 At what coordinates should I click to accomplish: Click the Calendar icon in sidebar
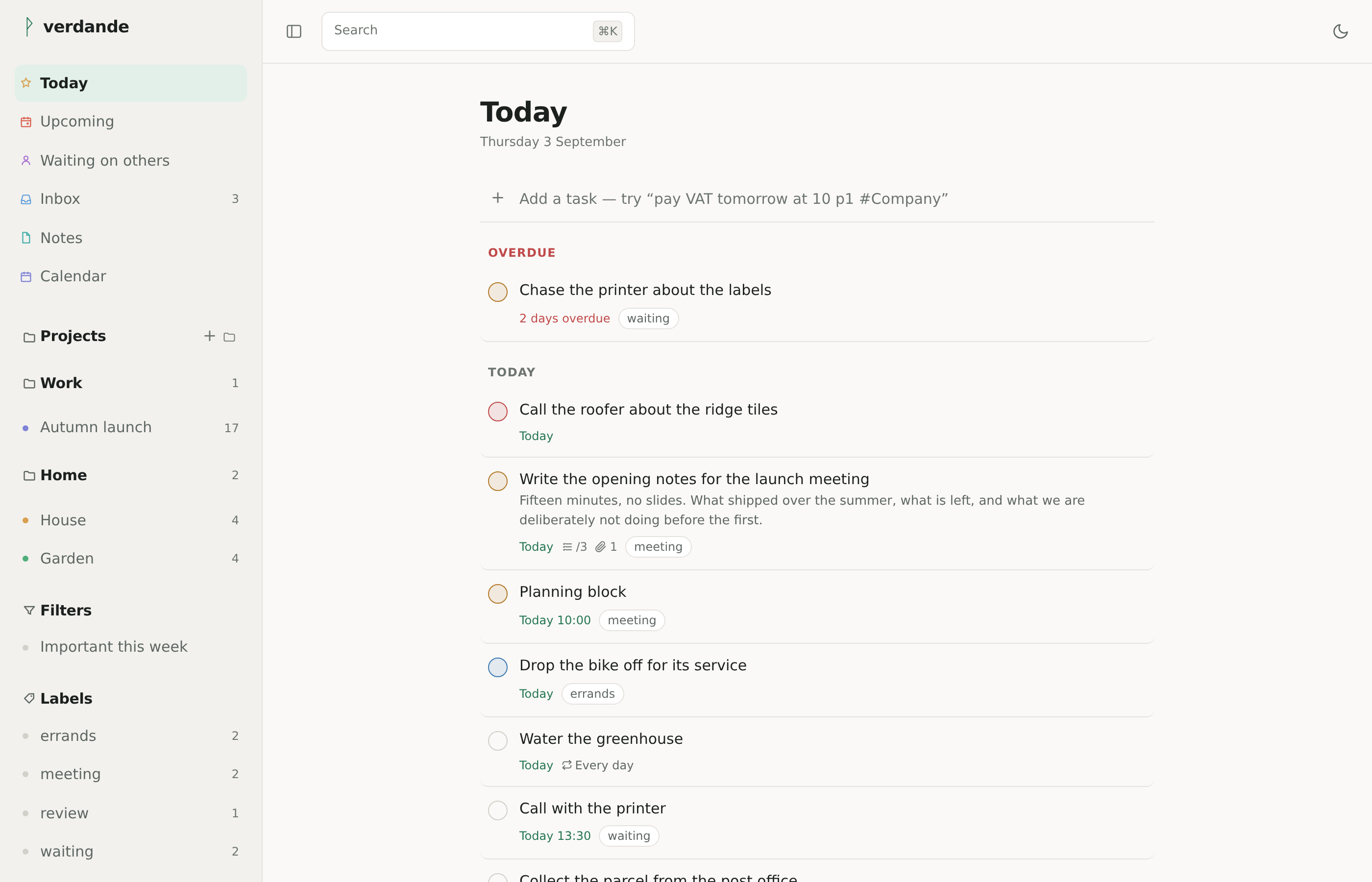[26, 277]
